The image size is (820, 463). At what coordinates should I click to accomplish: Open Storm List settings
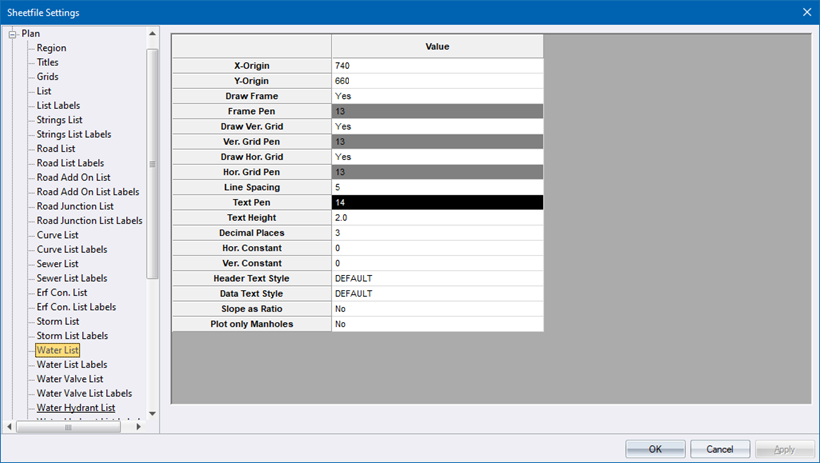pos(58,321)
